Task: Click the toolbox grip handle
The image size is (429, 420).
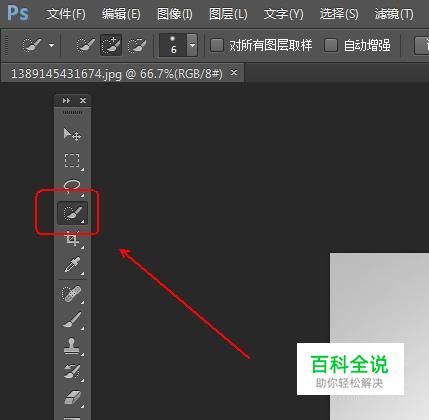Action: (72, 113)
